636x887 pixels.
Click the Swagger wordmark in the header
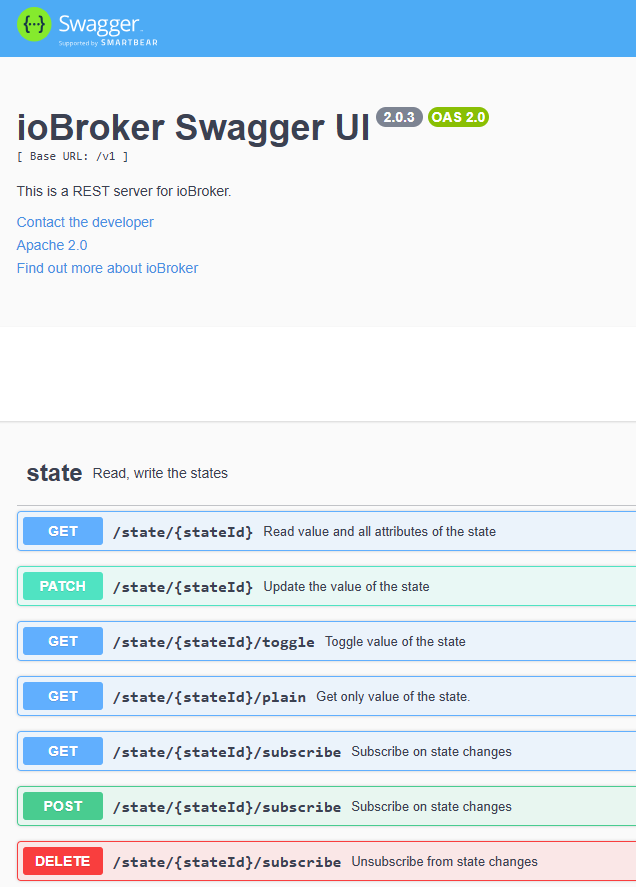click(x=100, y=24)
